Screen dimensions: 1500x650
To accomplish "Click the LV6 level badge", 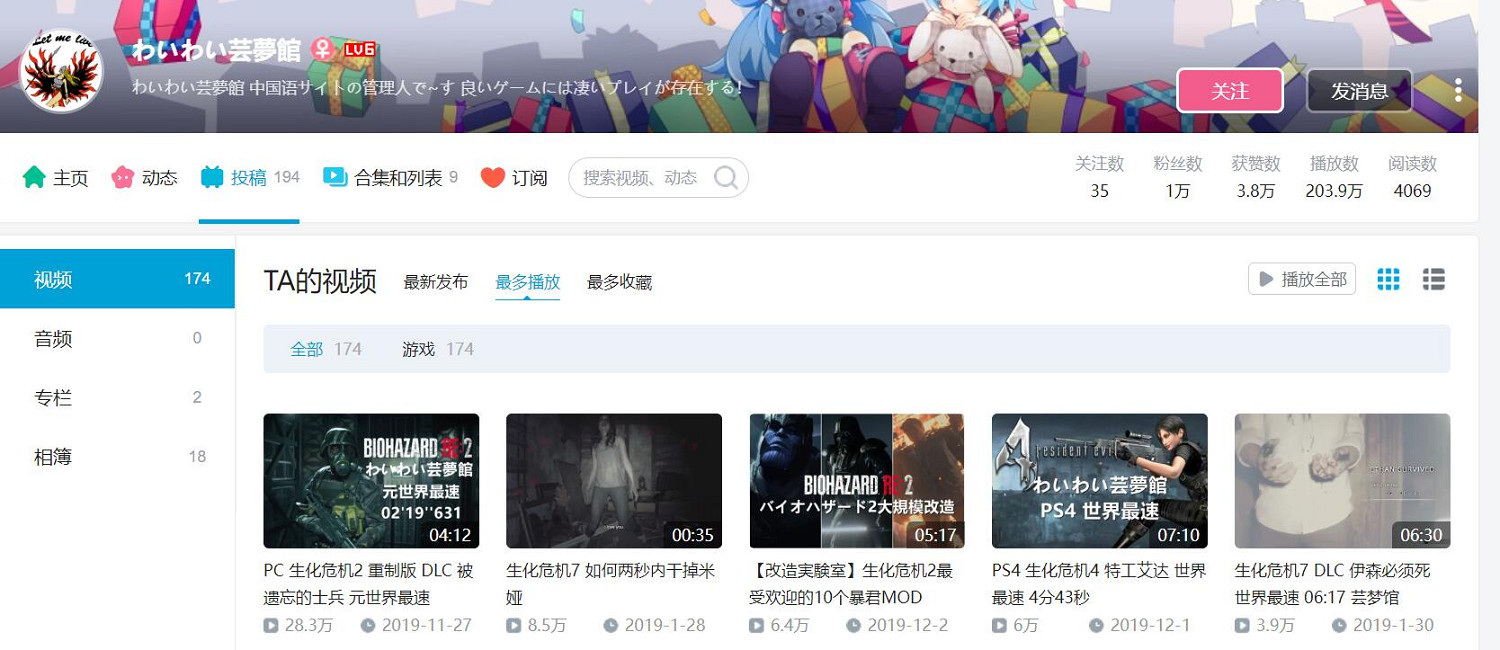I will pos(360,50).
